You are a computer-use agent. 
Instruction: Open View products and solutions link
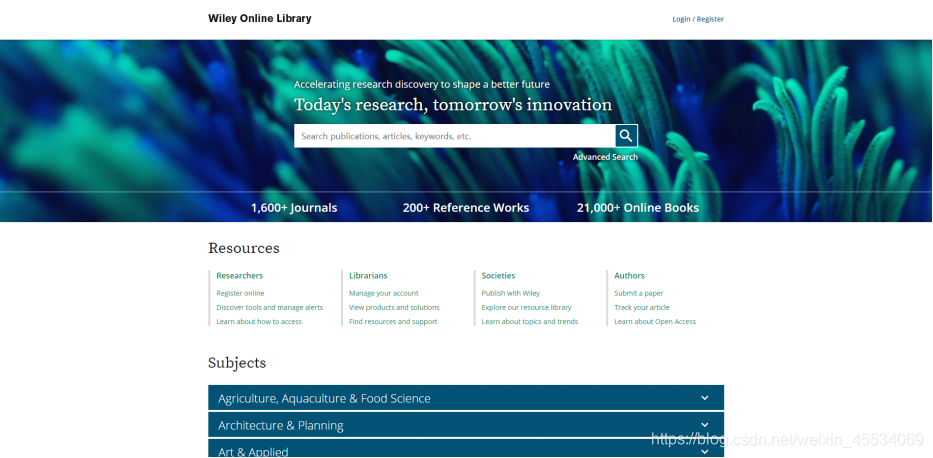pos(395,308)
